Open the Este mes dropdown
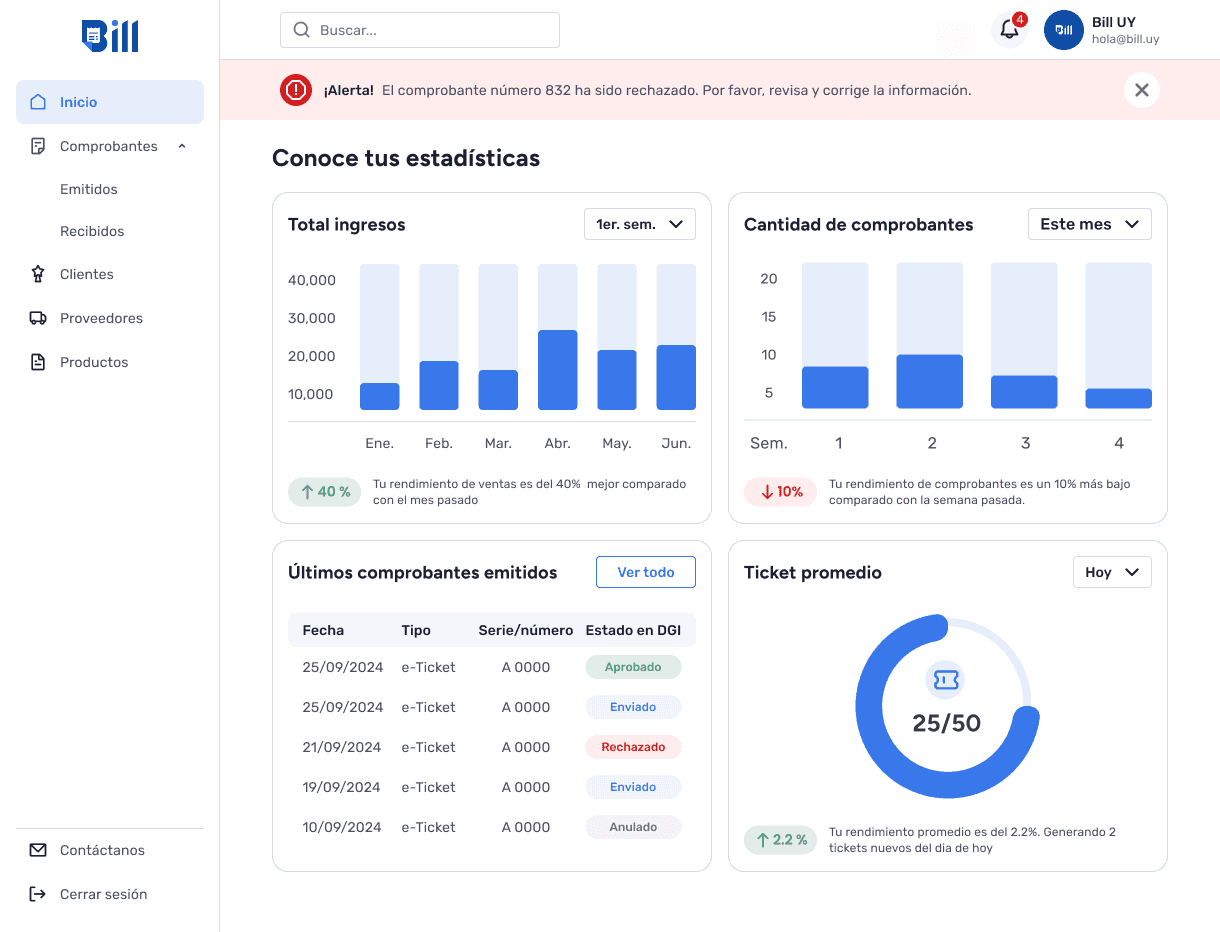1220x932 pixels. tap(1090, 224)
